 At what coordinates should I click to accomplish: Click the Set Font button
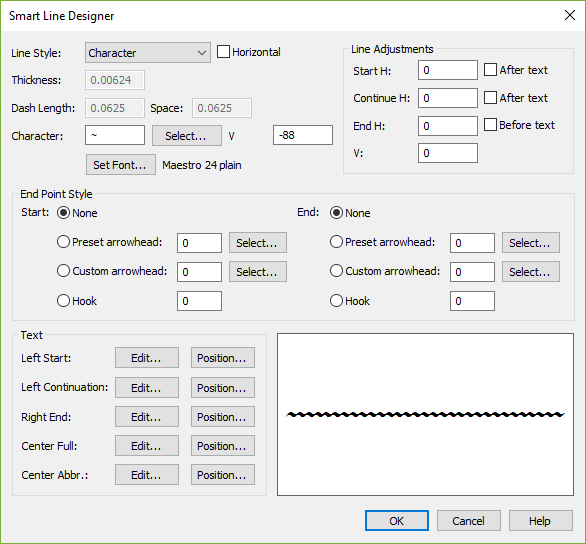(x=121, y=165)
